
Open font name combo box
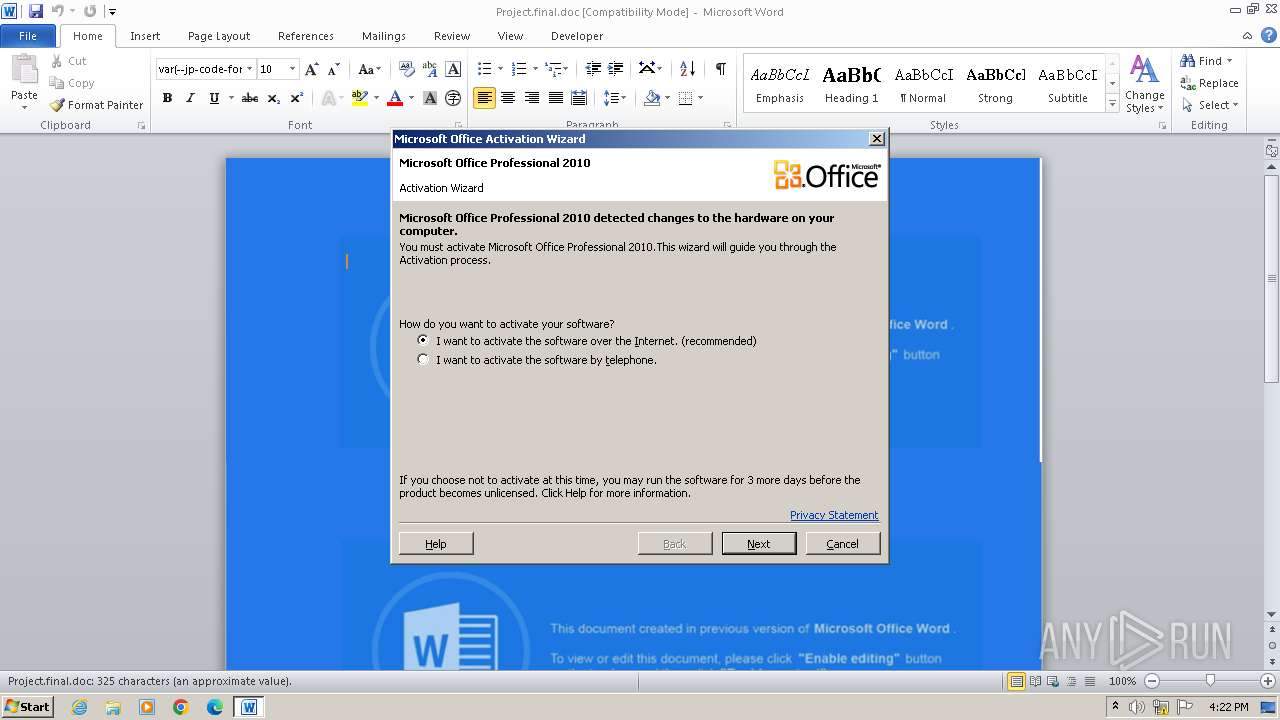tap(205, 69)
